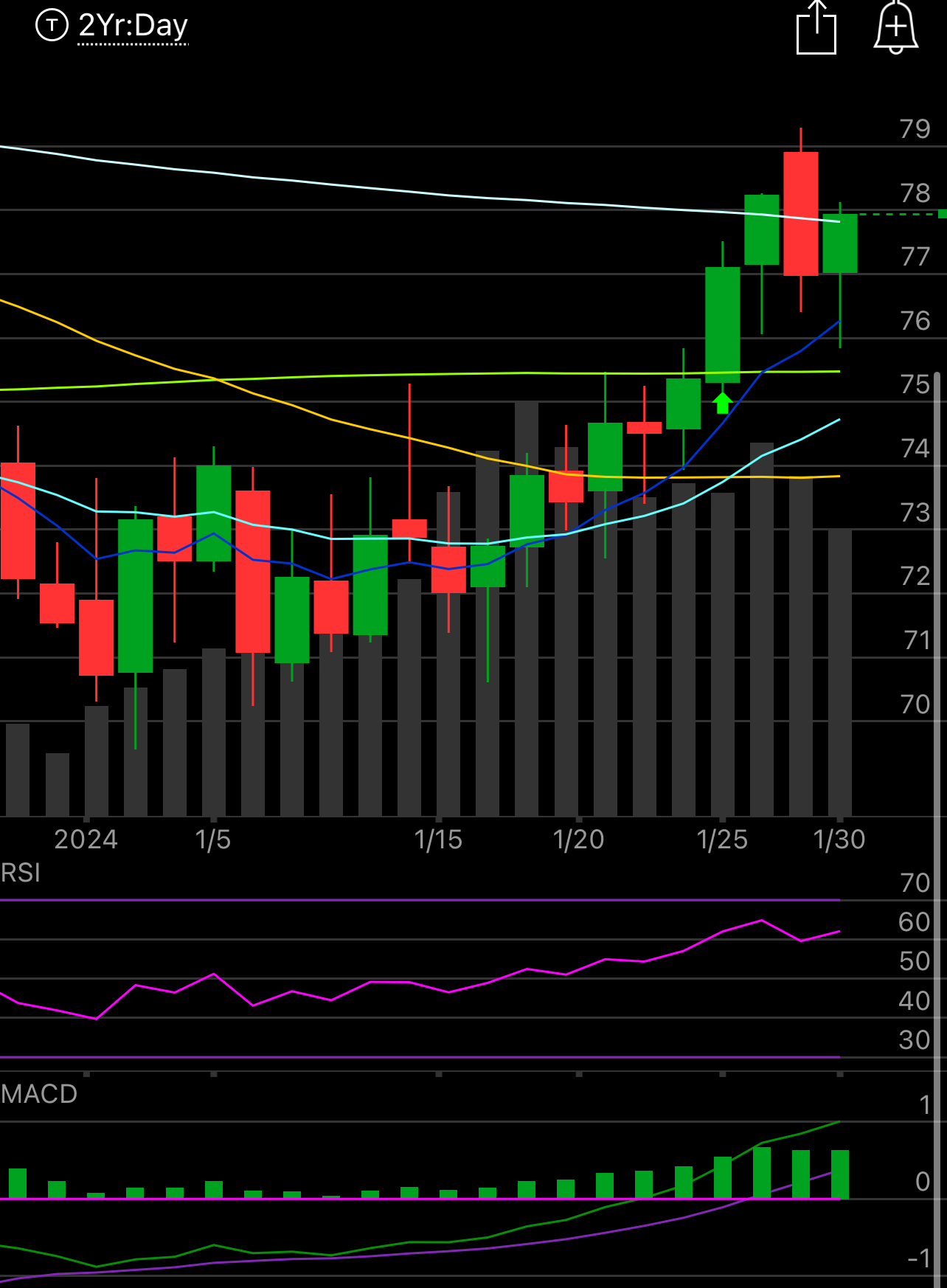The image size is (947, 1288).
Task: Tap the 77 price axis label
Action: pos(915,257)
